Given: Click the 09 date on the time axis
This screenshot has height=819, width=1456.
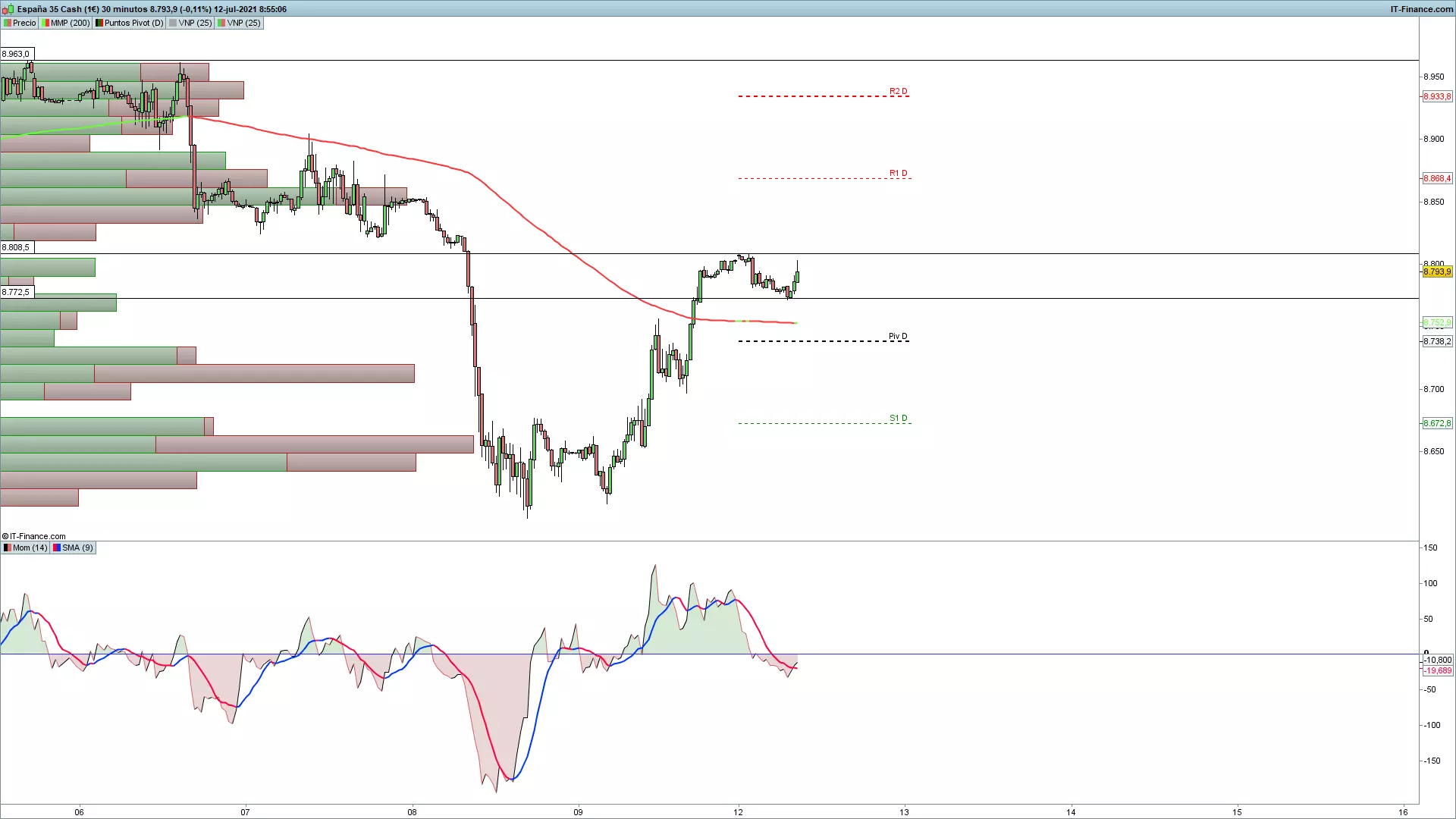Looking at the screenshot, I should [x=578, y=812].
